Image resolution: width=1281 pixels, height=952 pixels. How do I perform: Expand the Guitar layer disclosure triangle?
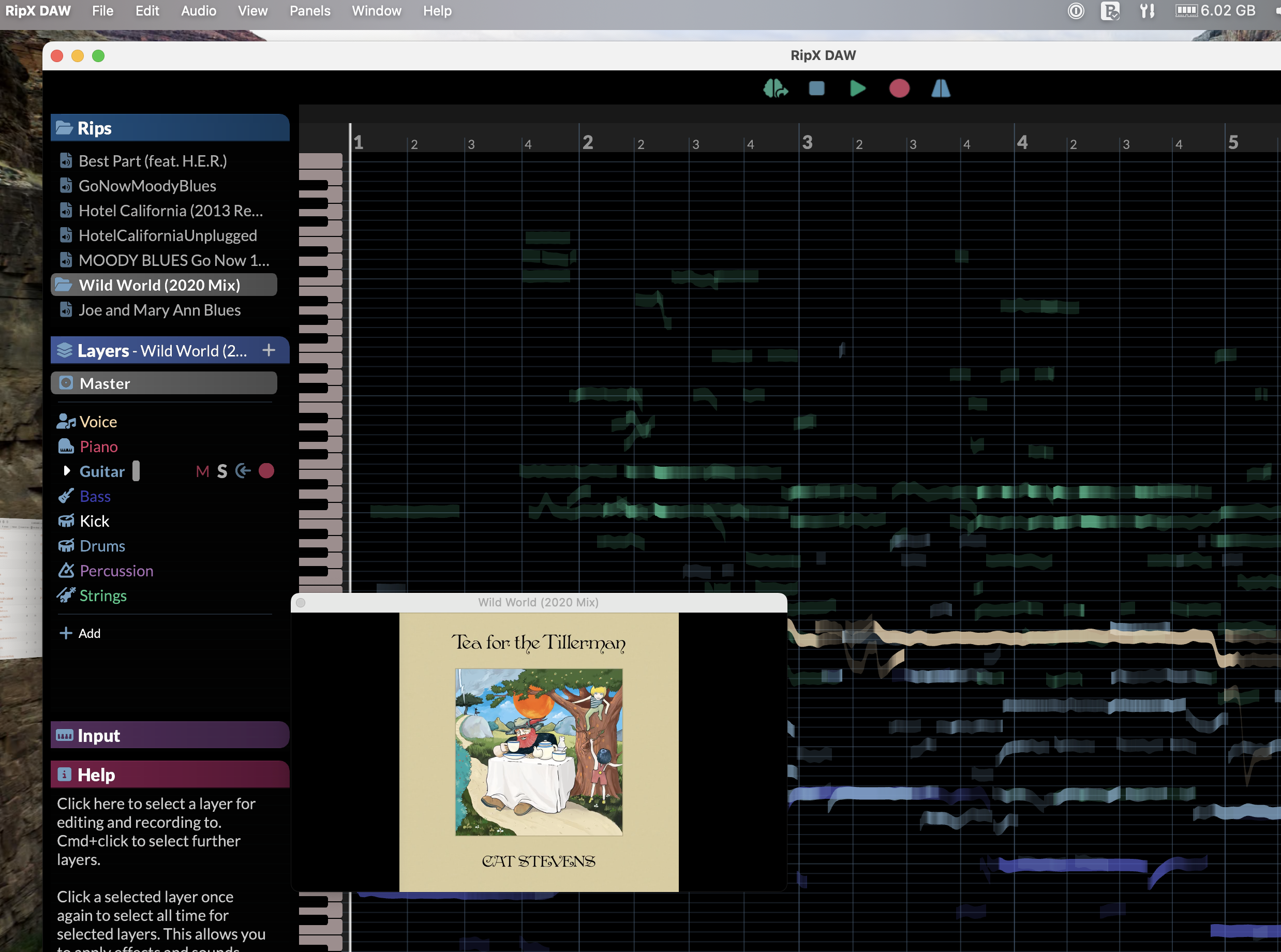click(x=66, y=471)
